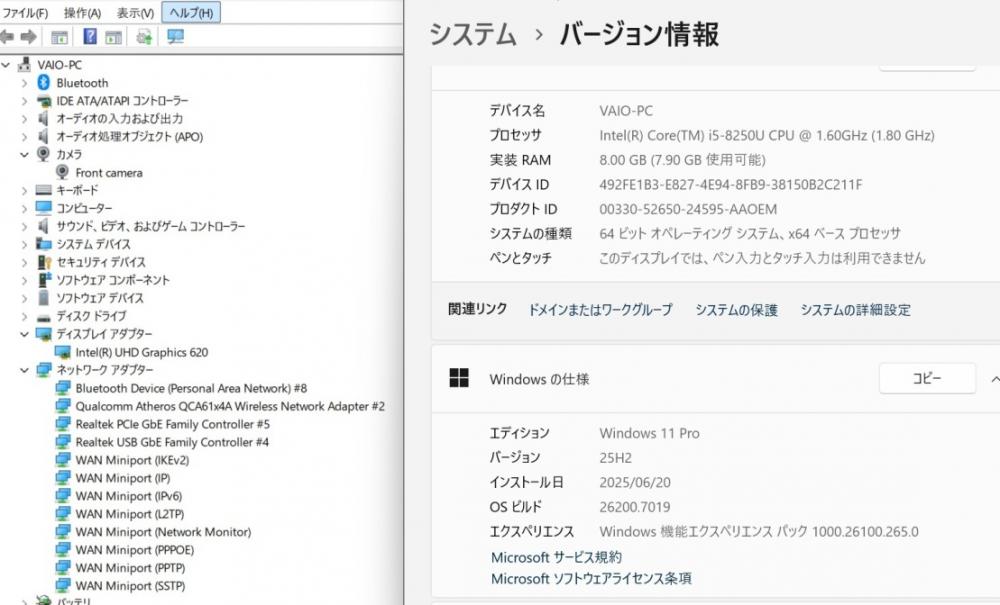
Task: Click the OS ビルド value 26200.7019
Action: coord(635,507)
